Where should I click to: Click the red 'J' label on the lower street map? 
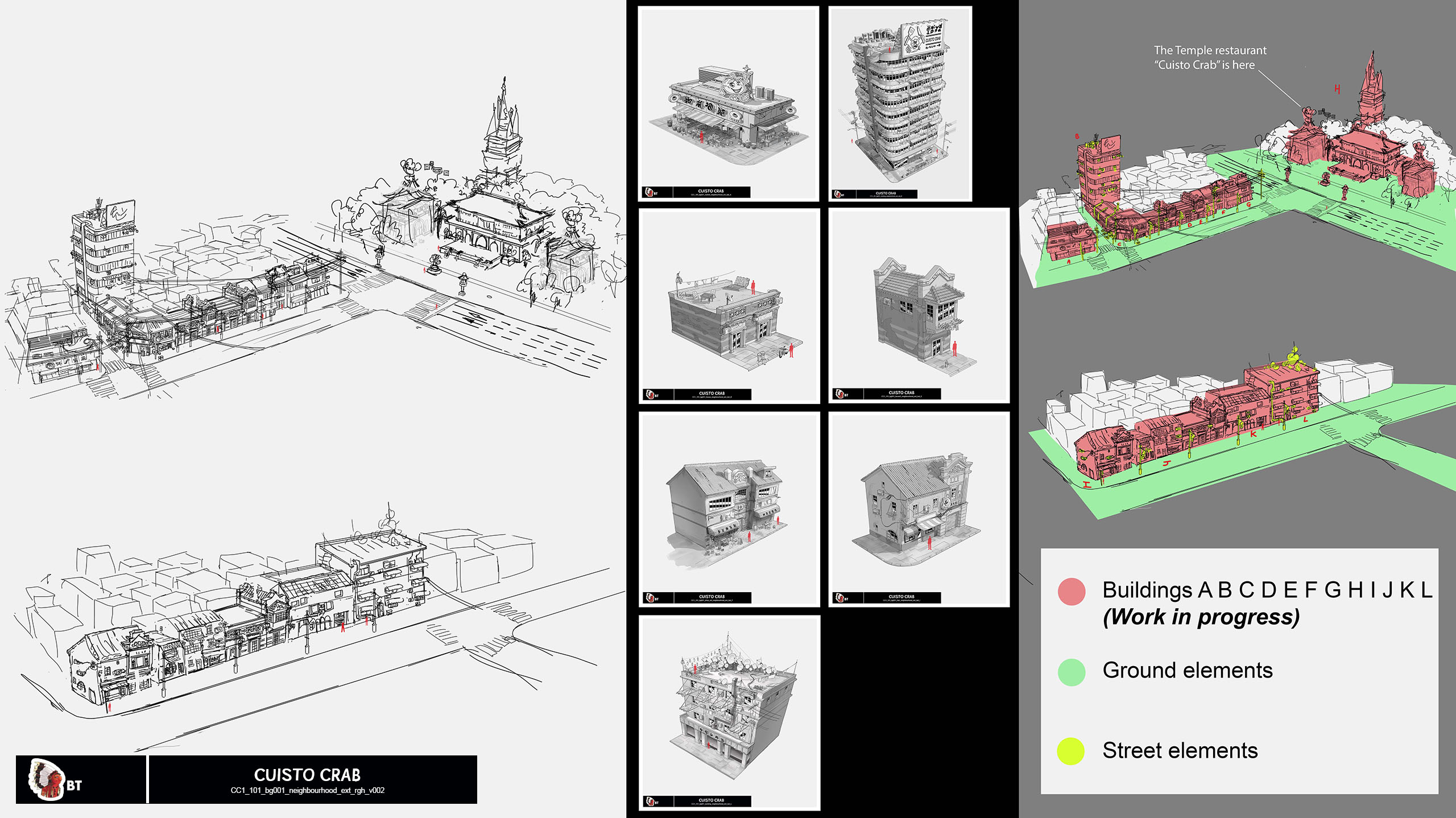coord(1167,464)
